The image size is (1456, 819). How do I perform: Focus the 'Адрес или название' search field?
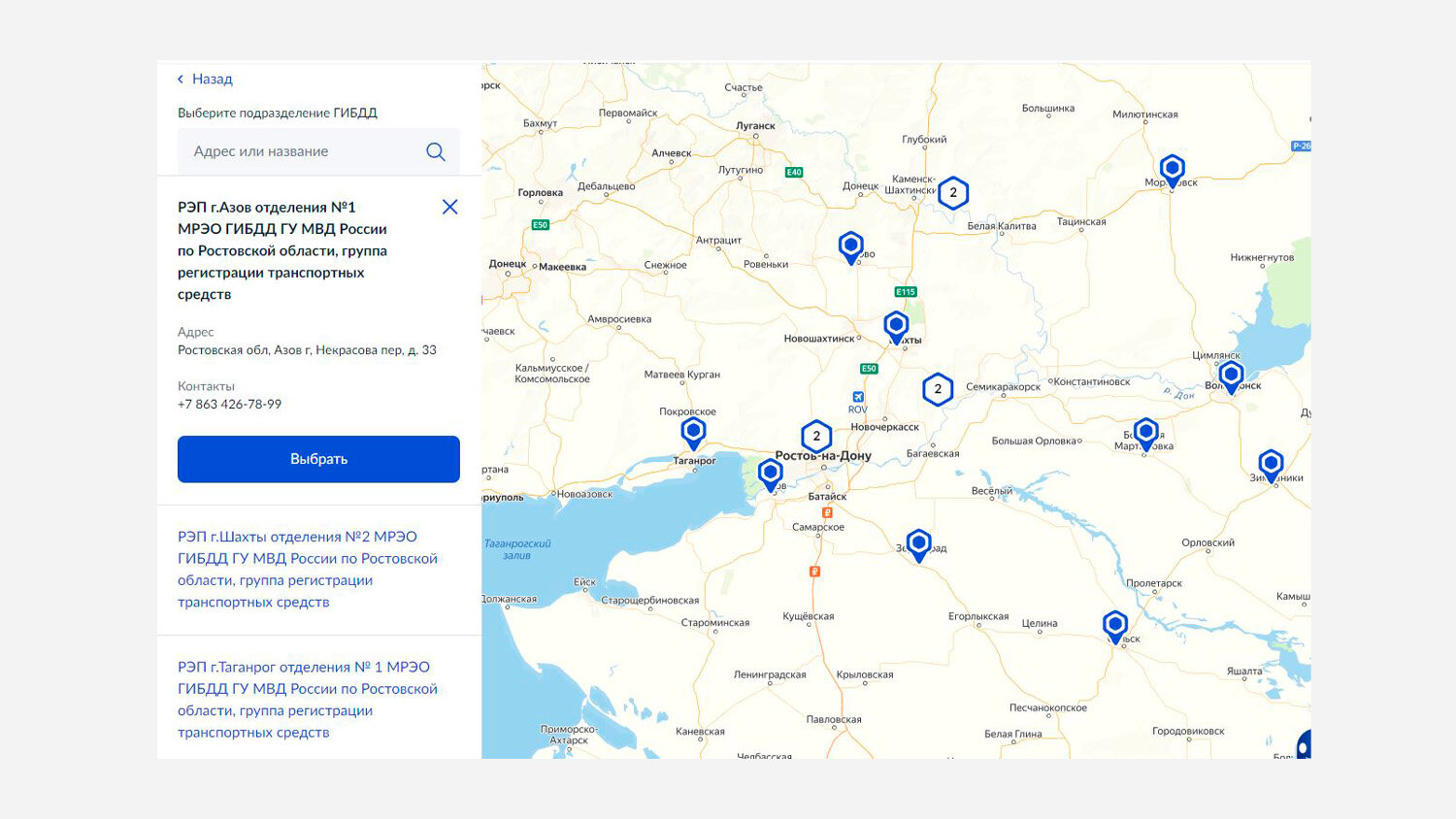pos(318,151)
